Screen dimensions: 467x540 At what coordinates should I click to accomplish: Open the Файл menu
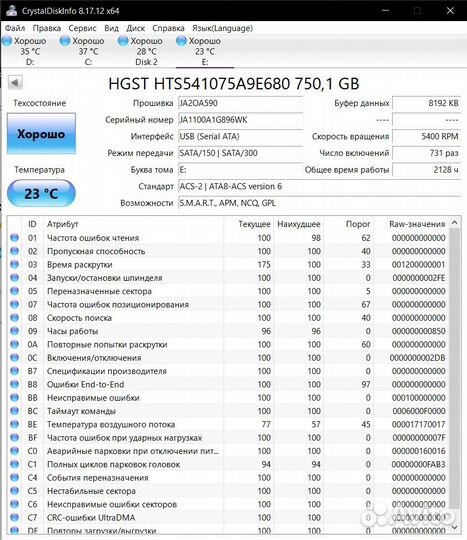click(x=15, y=28)
